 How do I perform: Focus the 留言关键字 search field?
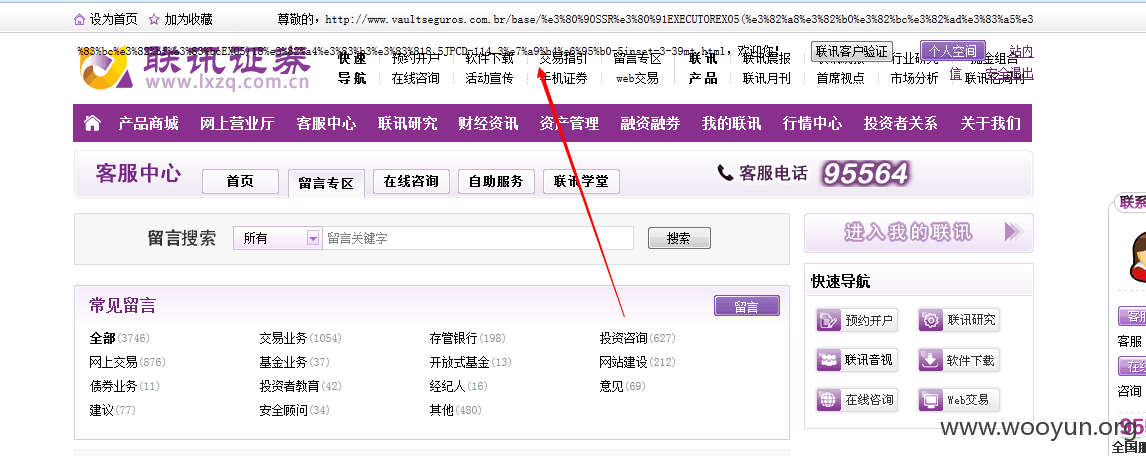[x=478, y=238]
